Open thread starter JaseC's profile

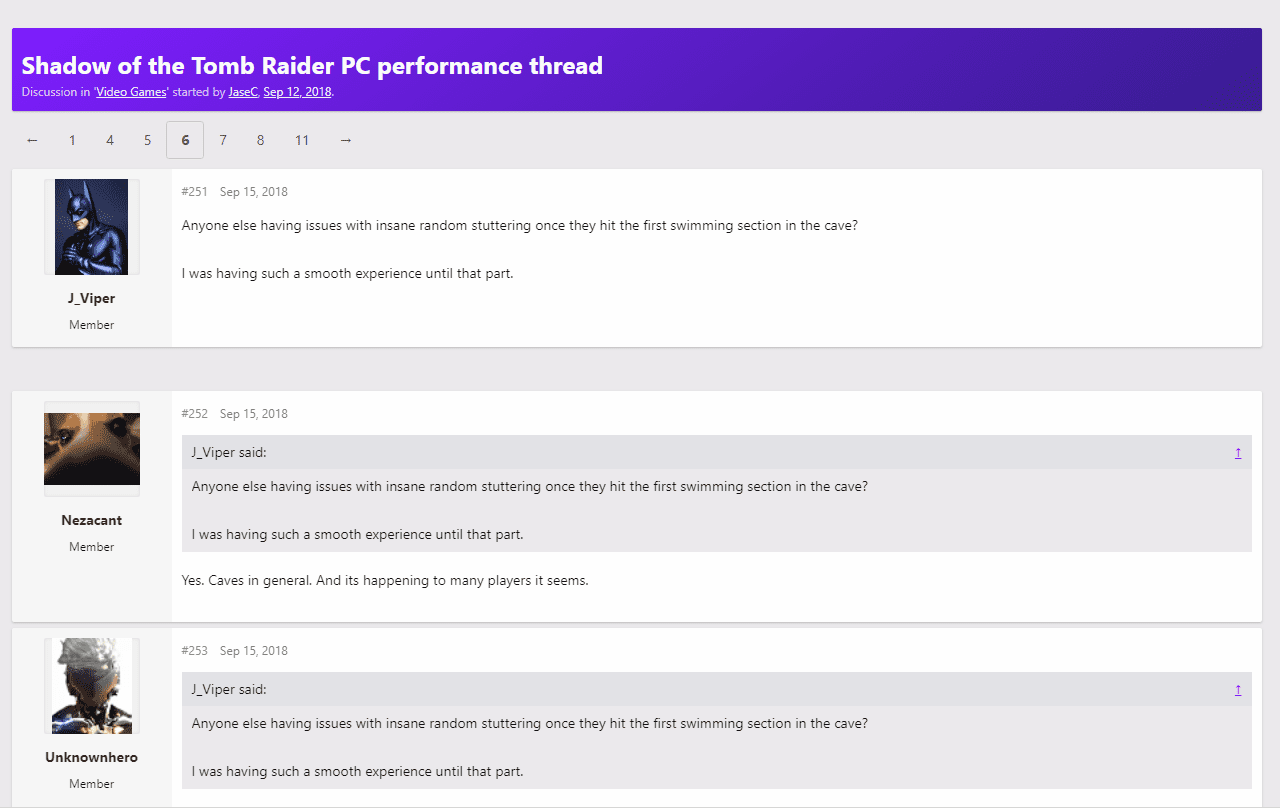[x=243, y=92]
